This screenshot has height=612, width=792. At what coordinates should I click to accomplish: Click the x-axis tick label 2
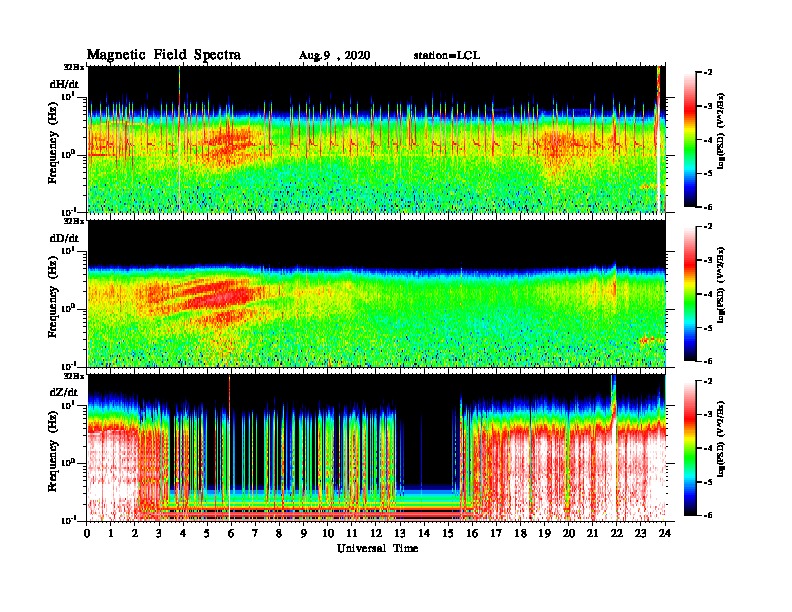[135, 533]
